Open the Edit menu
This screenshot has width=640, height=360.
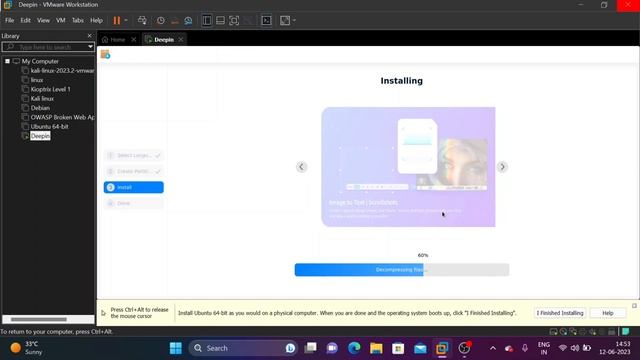click(25, 20)
